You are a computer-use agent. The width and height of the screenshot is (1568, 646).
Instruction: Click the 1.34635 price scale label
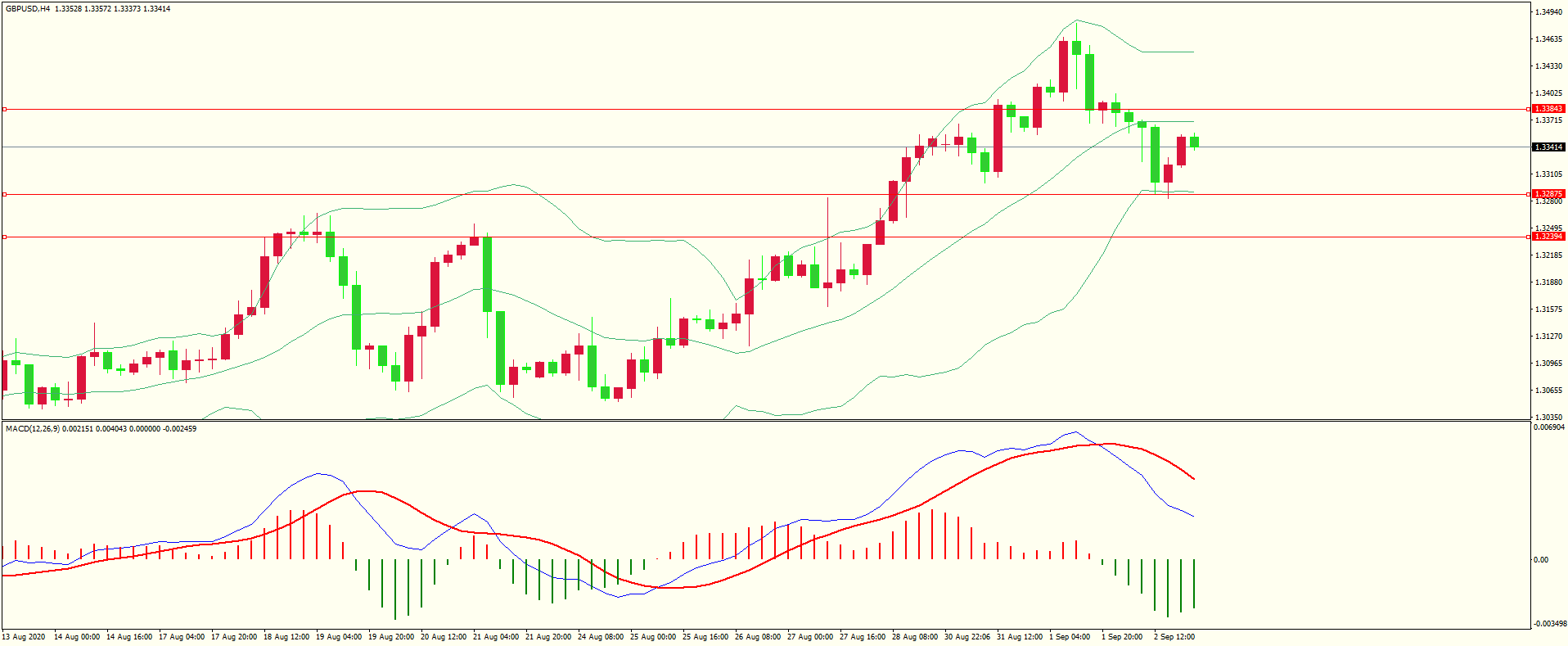point(1549,39)
